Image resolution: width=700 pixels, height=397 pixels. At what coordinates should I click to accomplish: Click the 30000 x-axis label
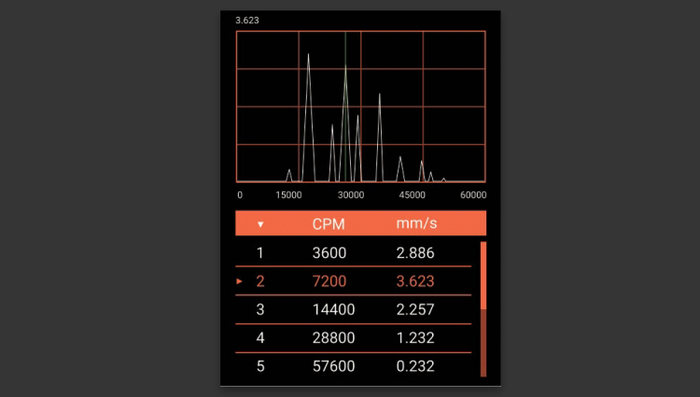(x=350, y=195)
